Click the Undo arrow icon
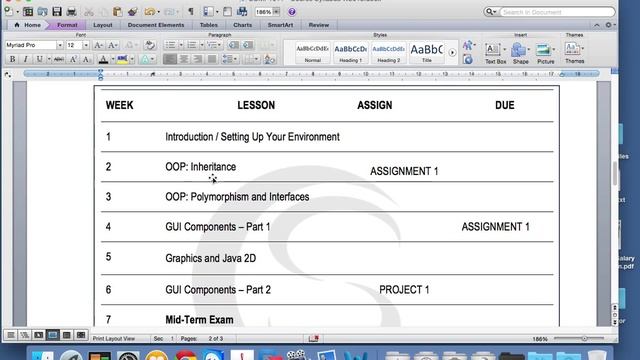The width and height of the screenshot is (640, 360). tap(149, 11)
